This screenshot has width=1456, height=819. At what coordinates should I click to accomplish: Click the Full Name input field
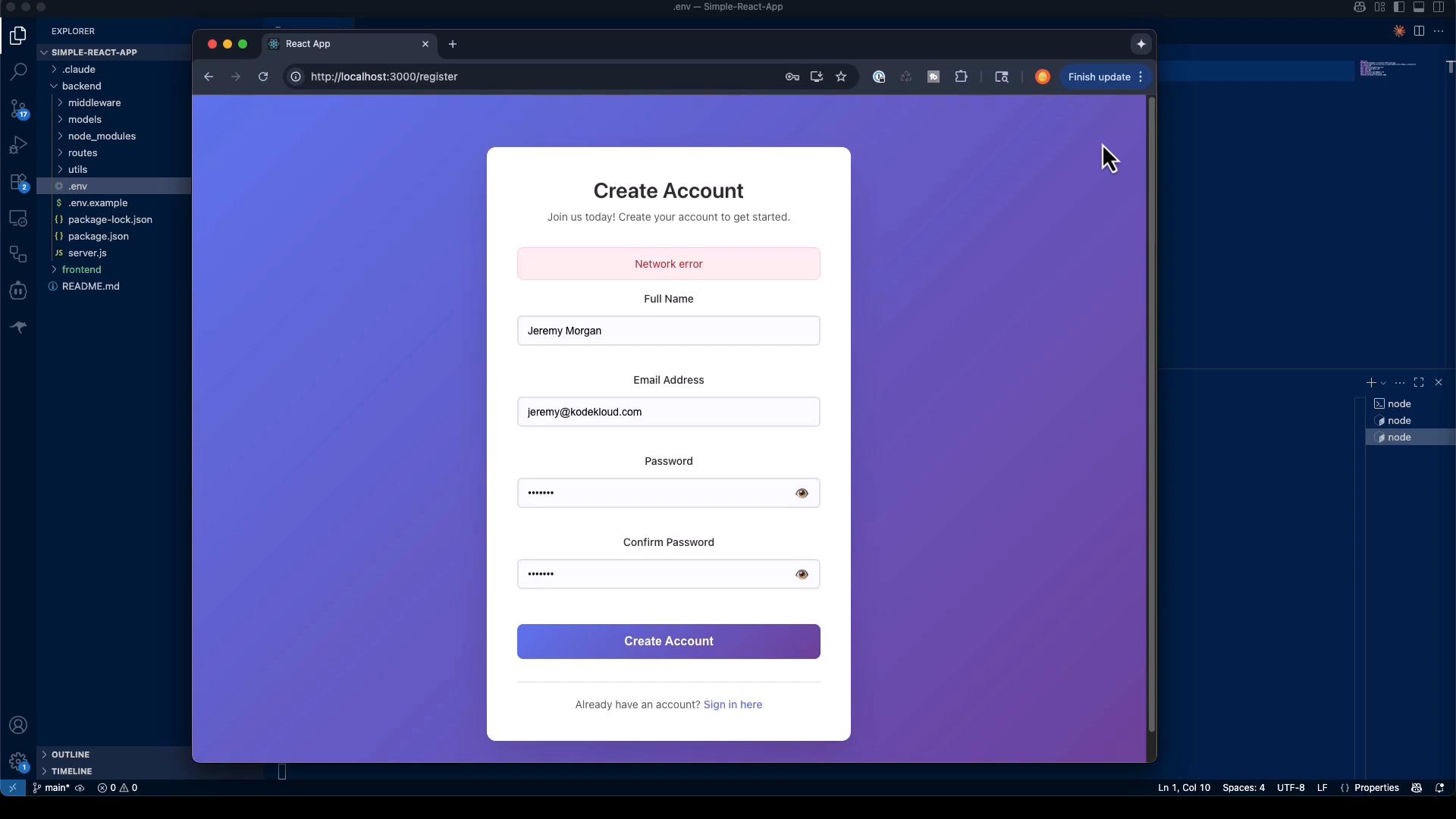point(668,331)
